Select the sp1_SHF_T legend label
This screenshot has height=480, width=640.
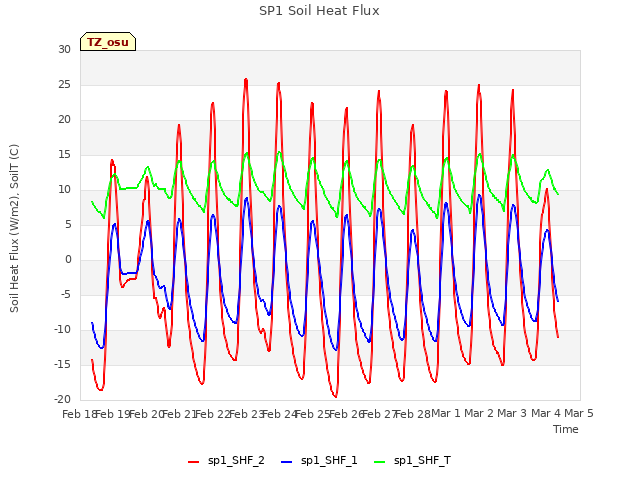pos(422,460)
